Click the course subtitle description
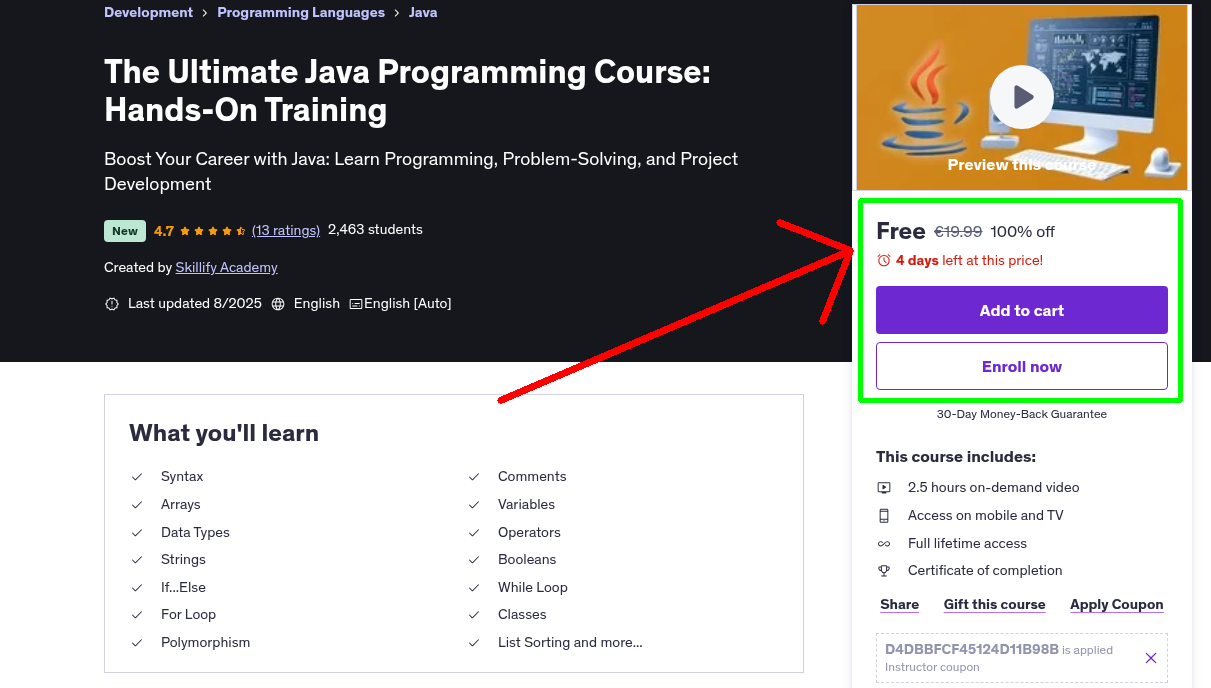Screen dimensions: 1211x688 coord(421,171)
